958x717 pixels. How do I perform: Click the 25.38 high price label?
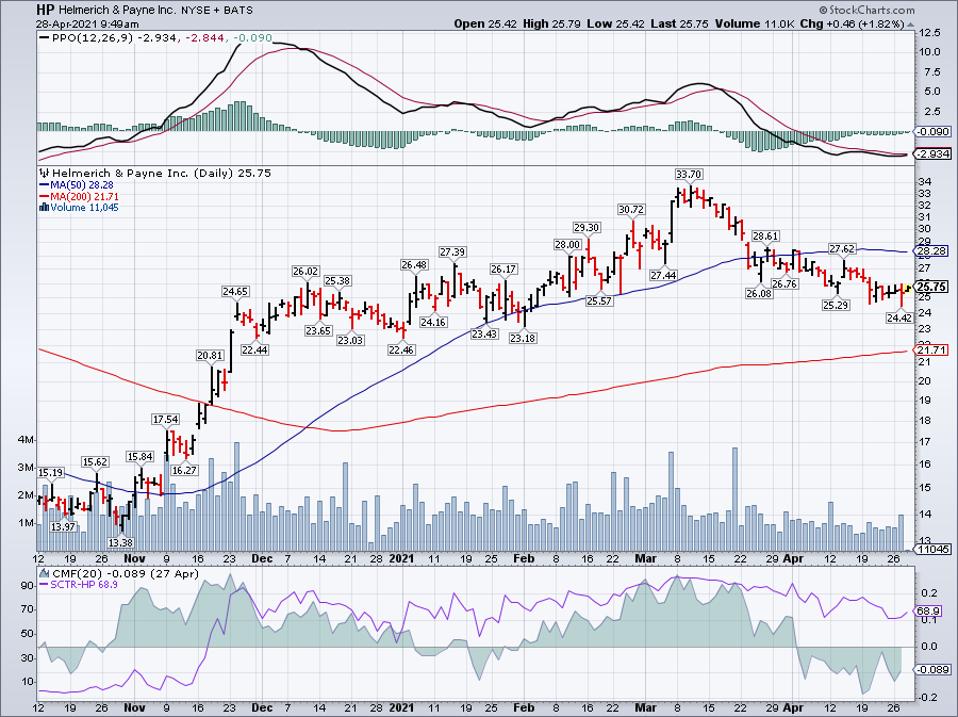coord(337,280)
